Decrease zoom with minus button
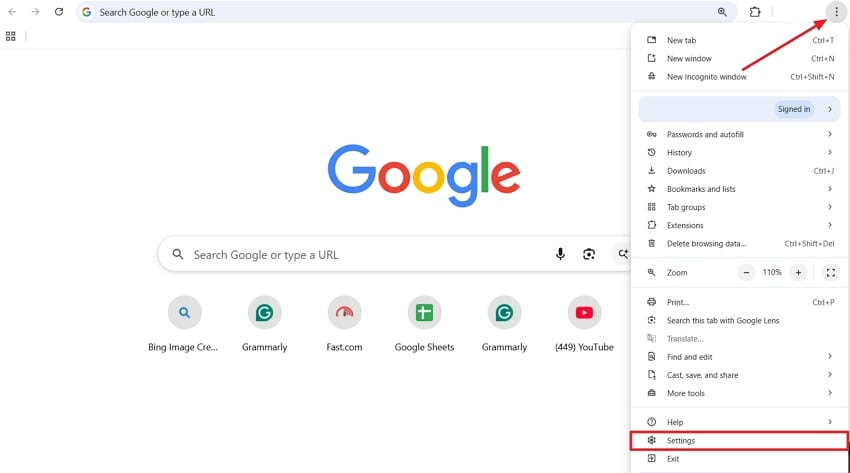Image resolution: width=850 pixels, height=473 pixels. coord(746,273)
